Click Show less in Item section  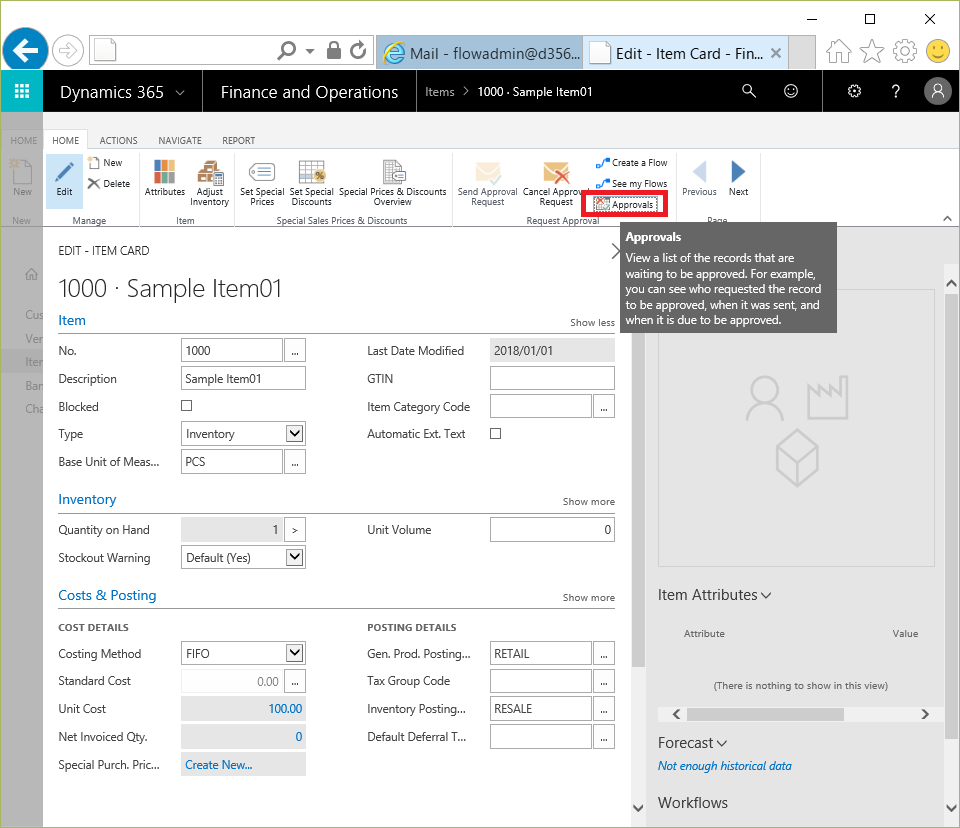point(592,323)
